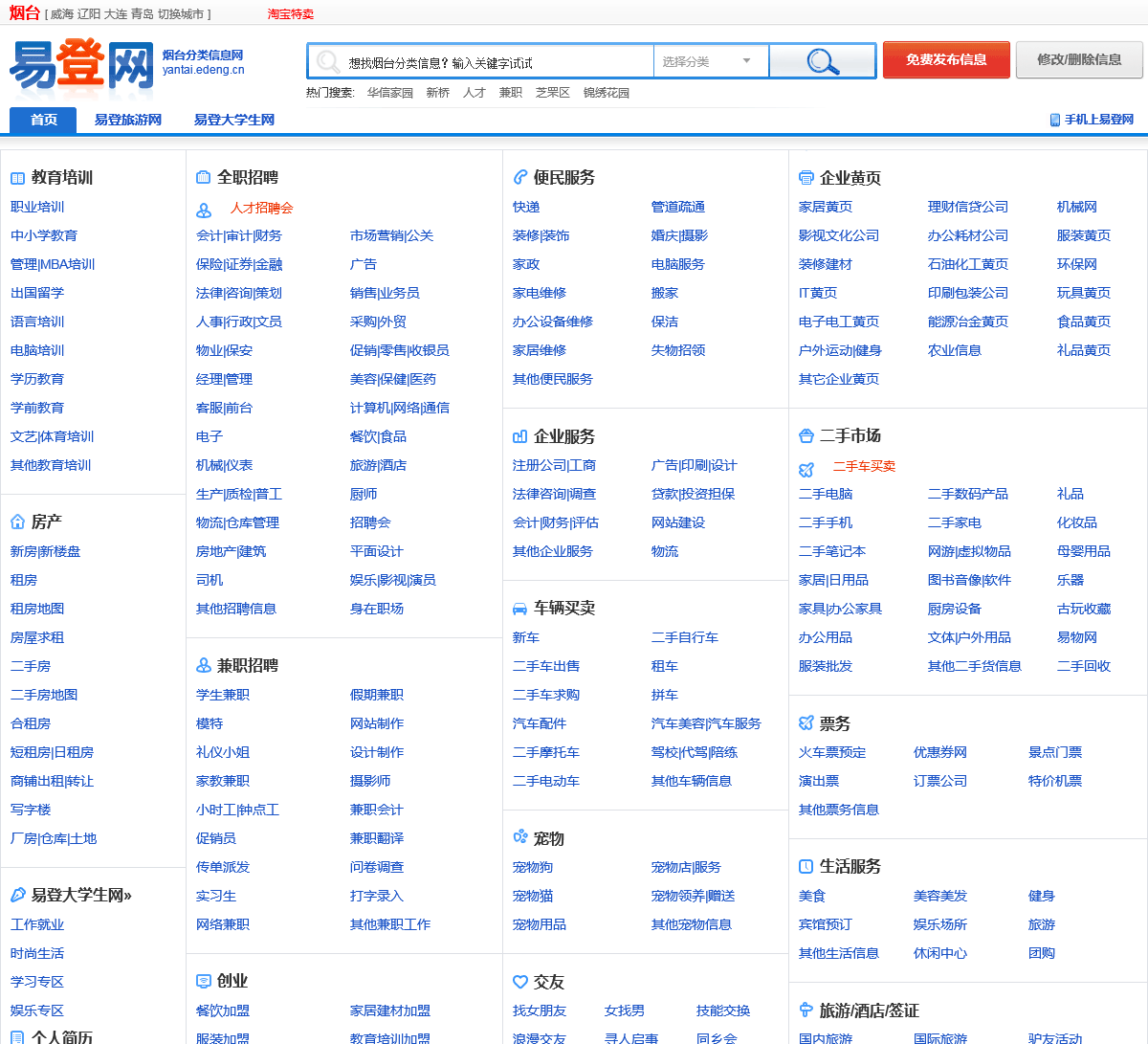Open 计算机|网络|通信 jobs
This screenshot has height=1044, width=1148.
coord(400,408)
